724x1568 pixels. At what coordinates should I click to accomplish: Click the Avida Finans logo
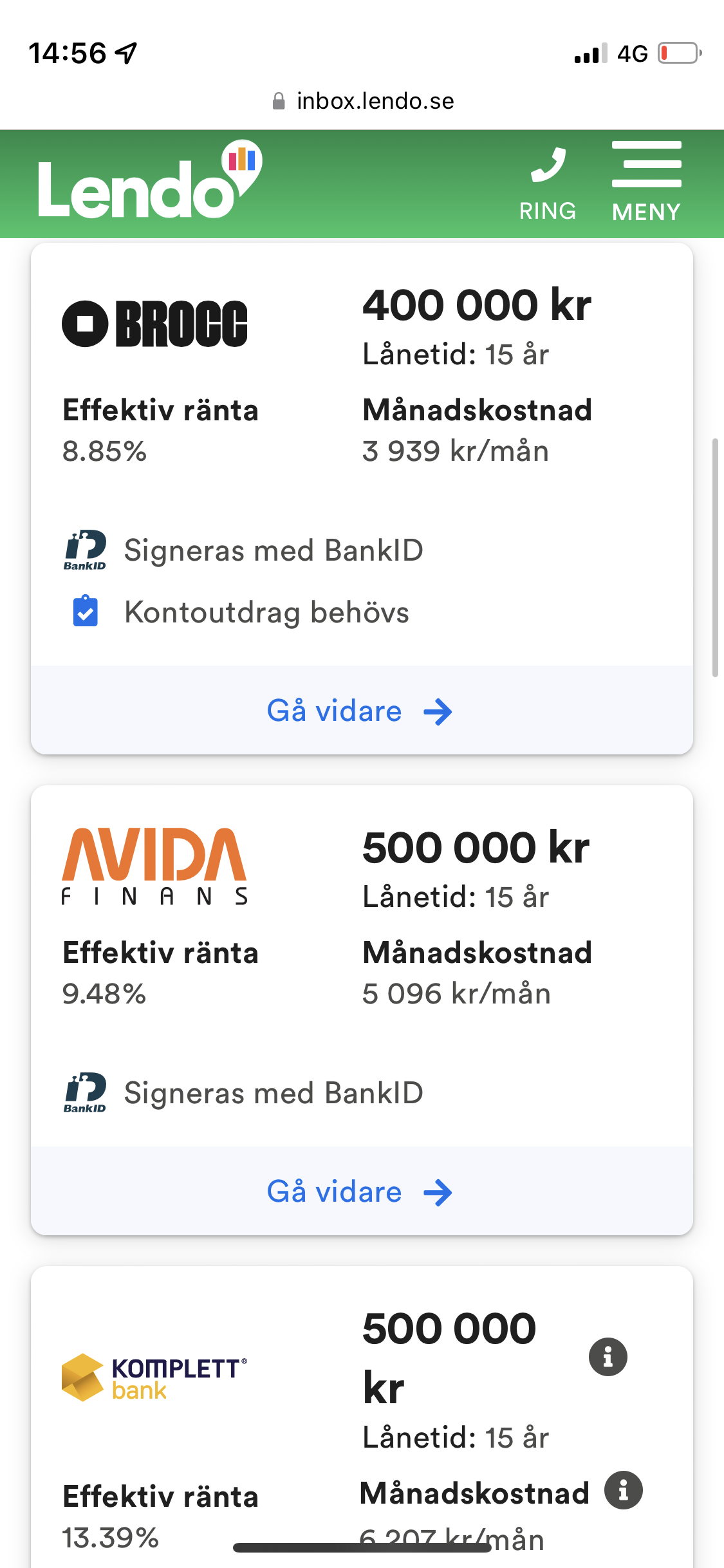(x=154, y=866)
